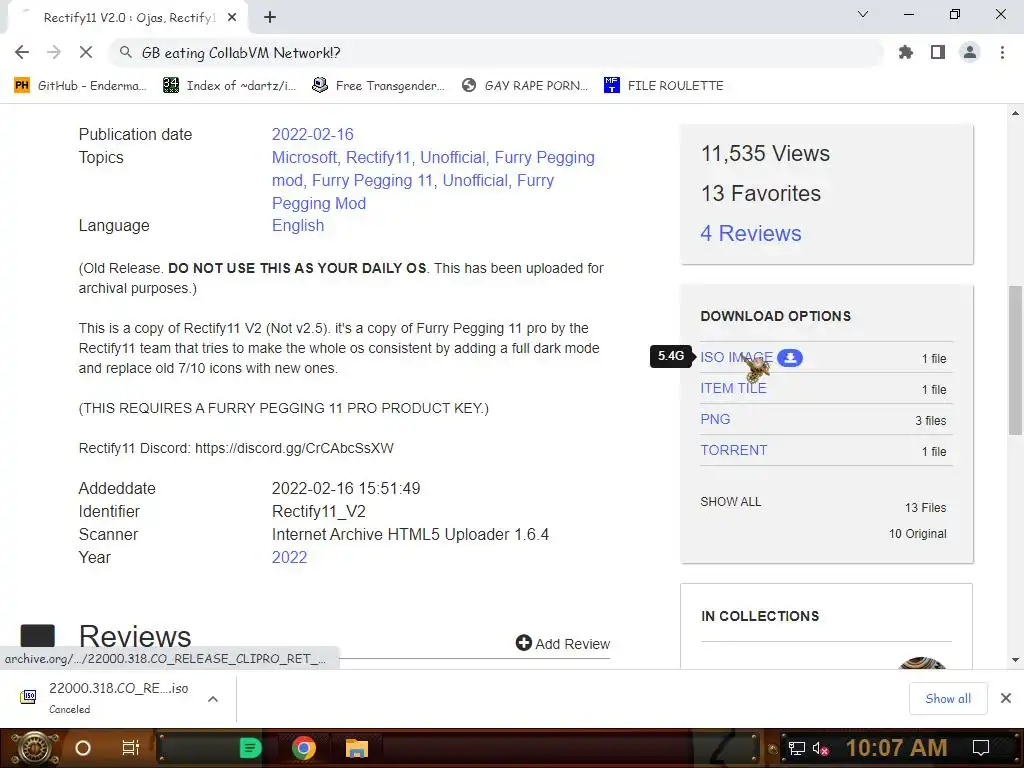Click Show all downloads

pos(948,699)
